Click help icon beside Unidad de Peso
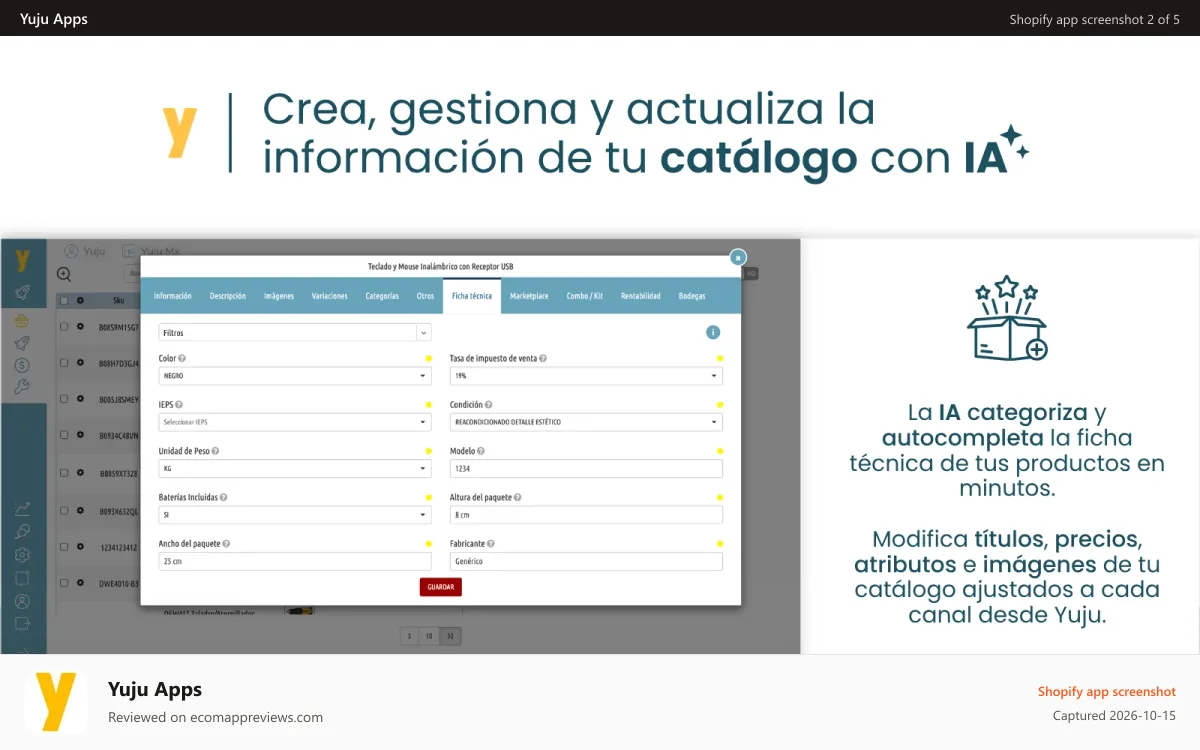Image resolution: width=1200 pixels, height=750 pixels. point(215,451)
